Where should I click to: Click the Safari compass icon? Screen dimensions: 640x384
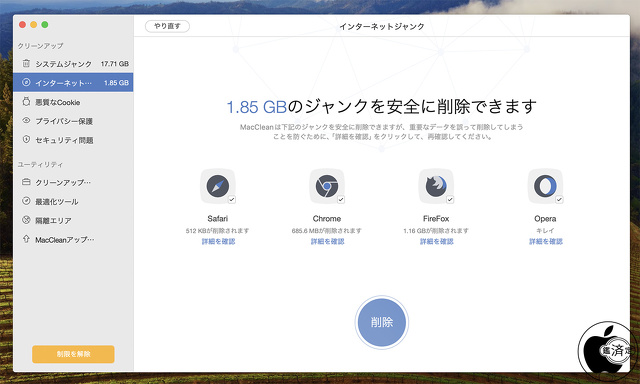[218, 186]
